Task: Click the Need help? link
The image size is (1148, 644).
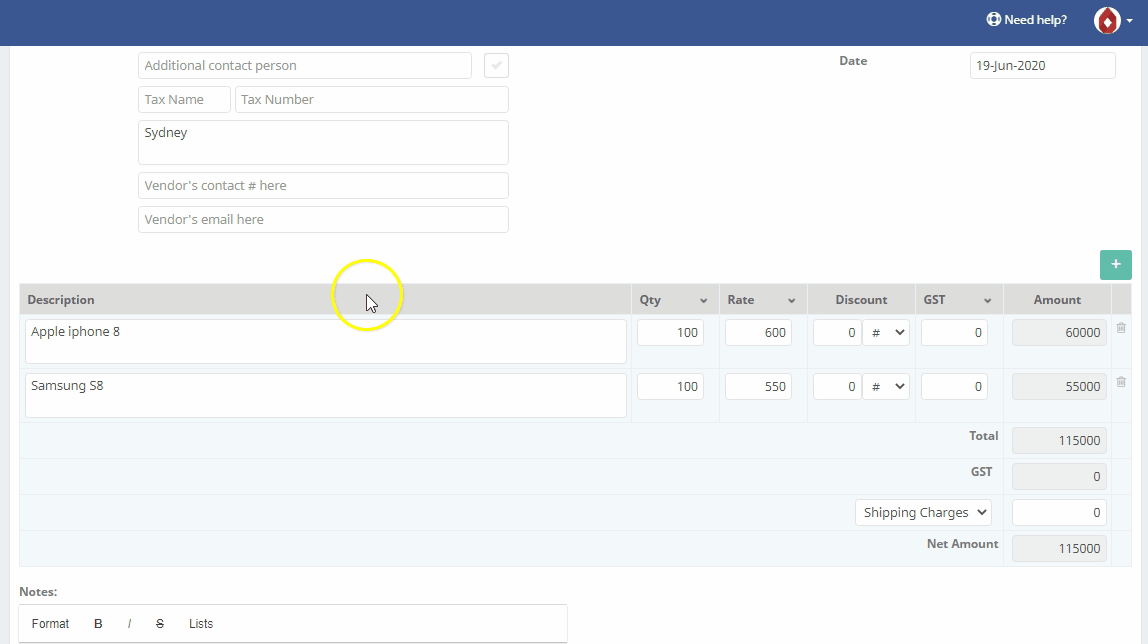Action: point(1035,19)
